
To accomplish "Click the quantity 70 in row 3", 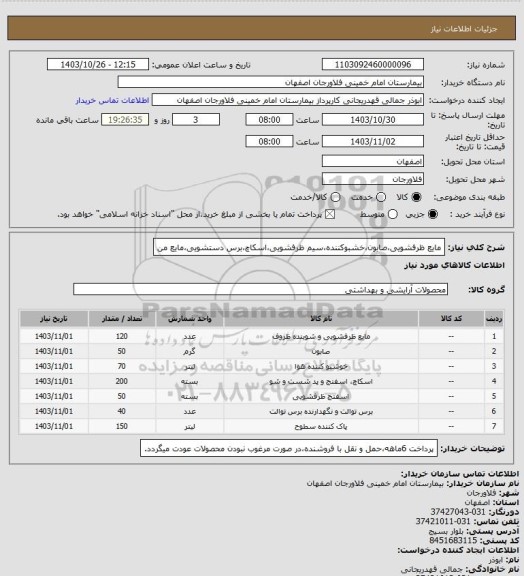I will coord(122,367).
